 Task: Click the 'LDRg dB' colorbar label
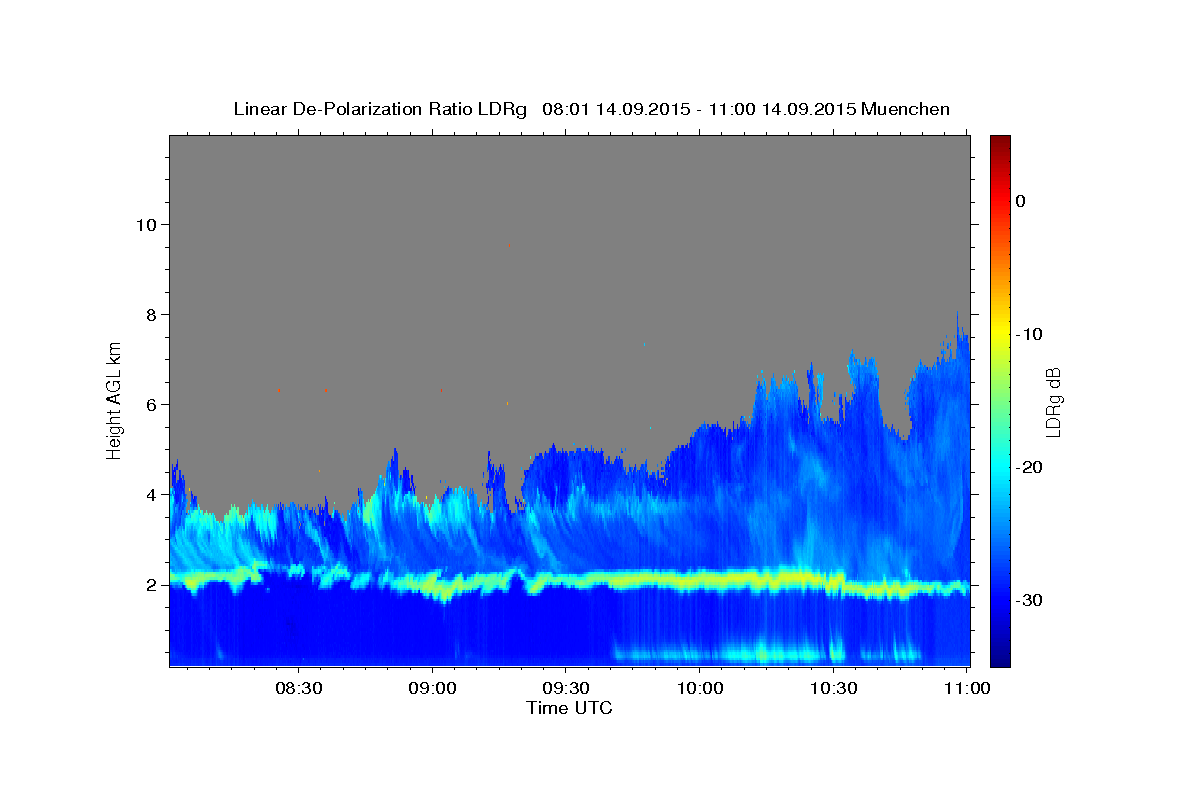click(x=1053, y=402)
